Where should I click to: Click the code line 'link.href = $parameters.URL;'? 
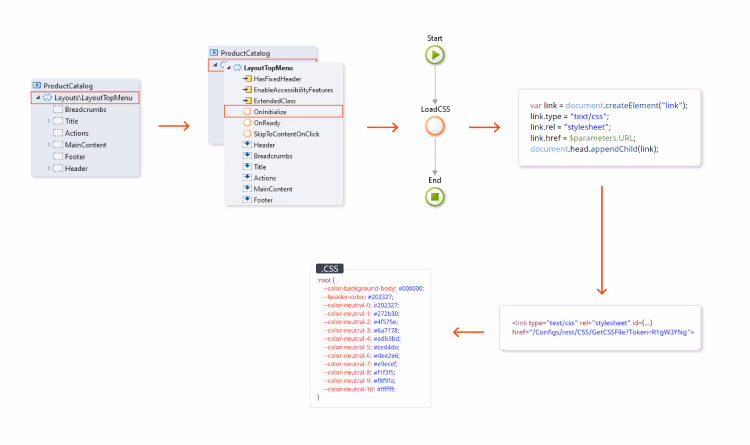point(583,138)
